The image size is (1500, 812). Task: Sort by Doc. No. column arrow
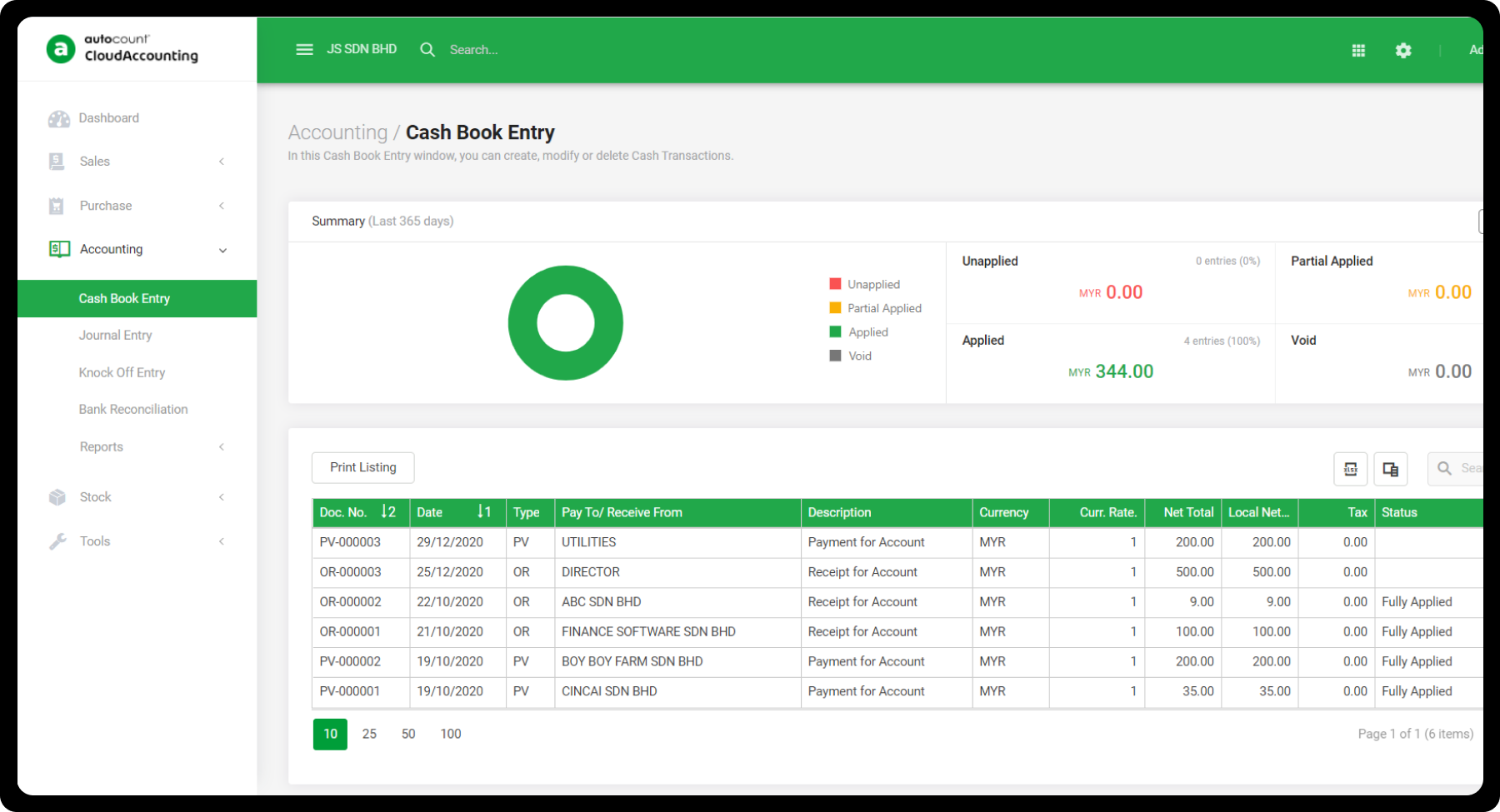coord(387,512)
